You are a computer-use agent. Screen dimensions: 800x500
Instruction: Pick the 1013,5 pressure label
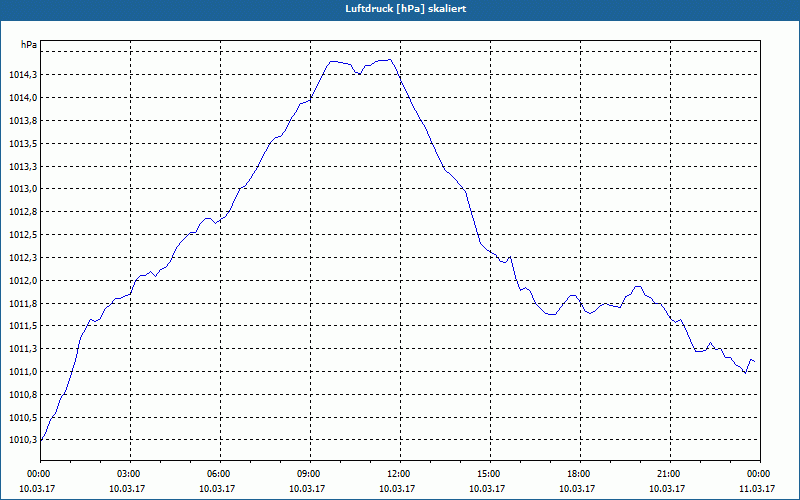pyautogui.click(x=23, y=144)
